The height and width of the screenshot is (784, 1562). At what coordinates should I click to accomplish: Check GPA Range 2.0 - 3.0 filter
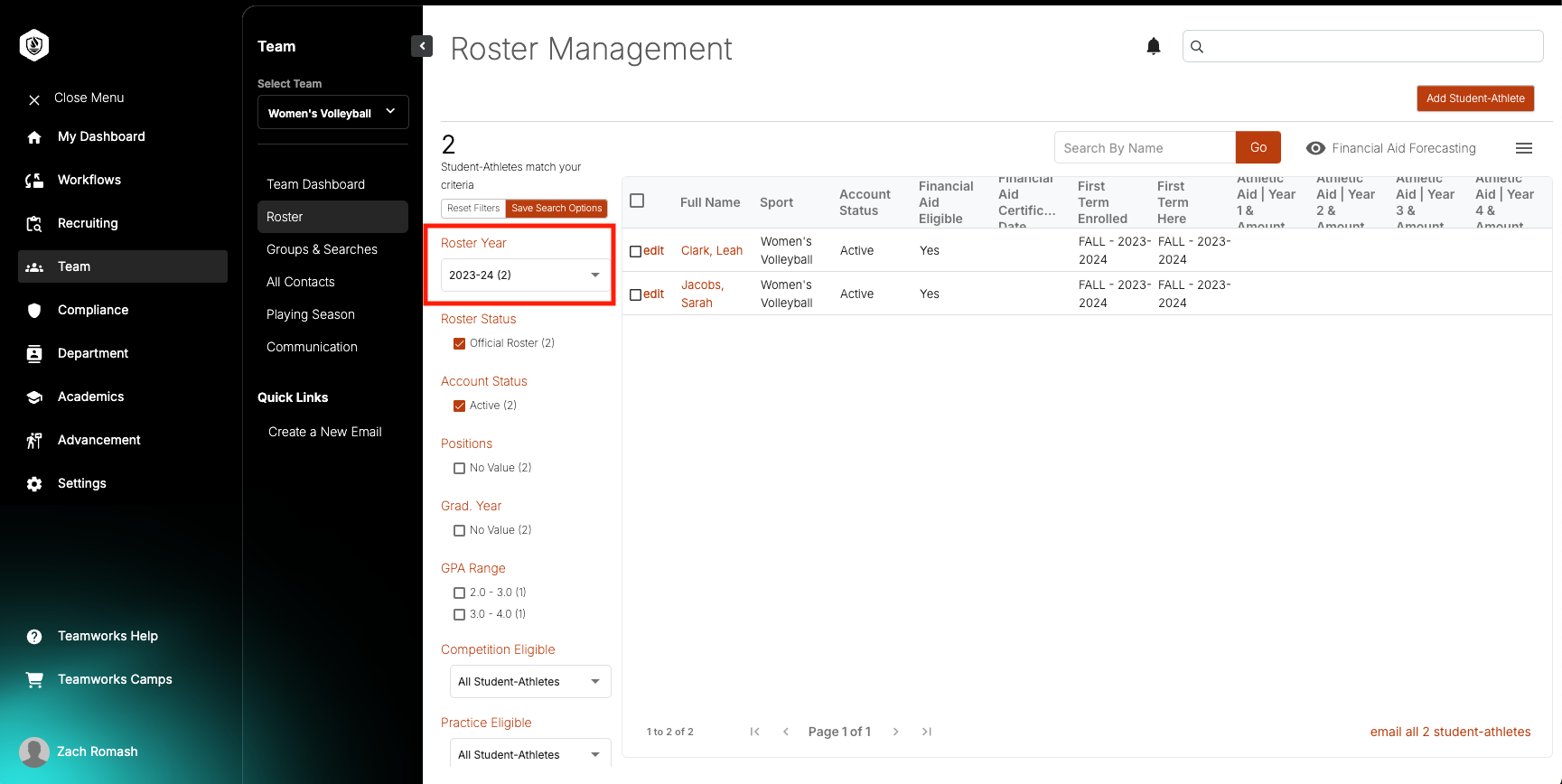pyautogui.click(x=459, y=593)
